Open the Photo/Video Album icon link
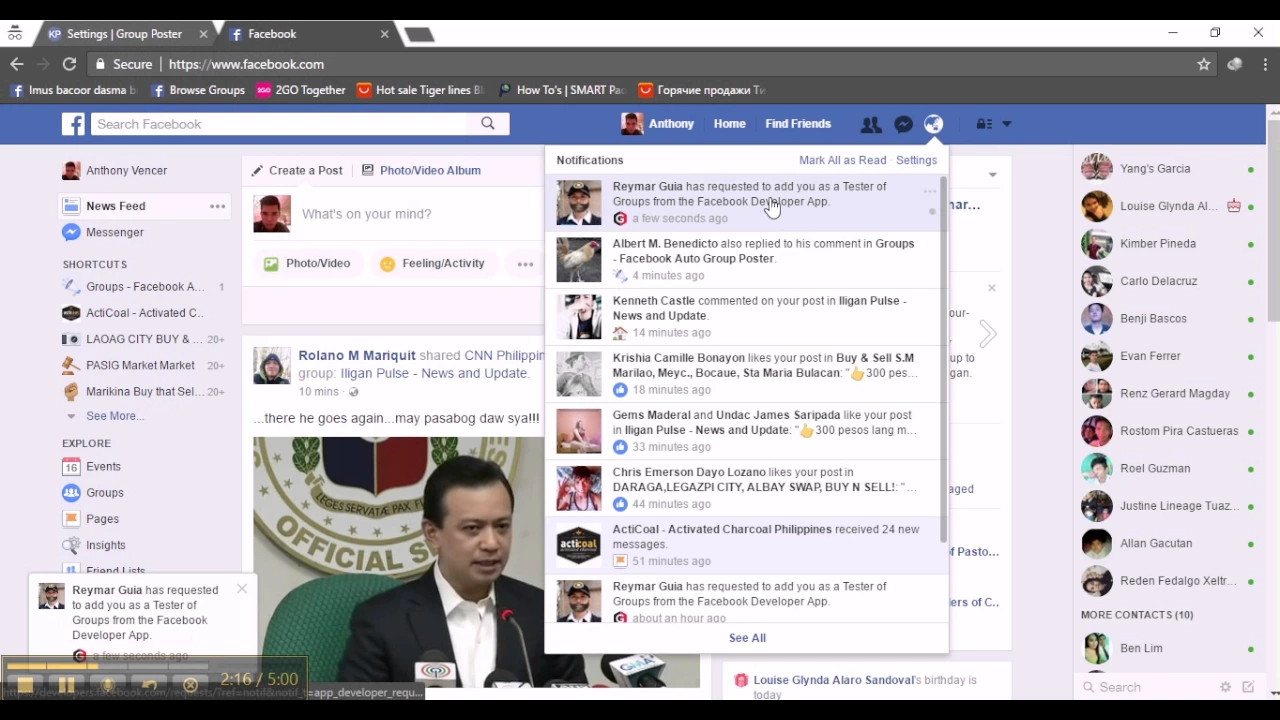 pos(421,170)
